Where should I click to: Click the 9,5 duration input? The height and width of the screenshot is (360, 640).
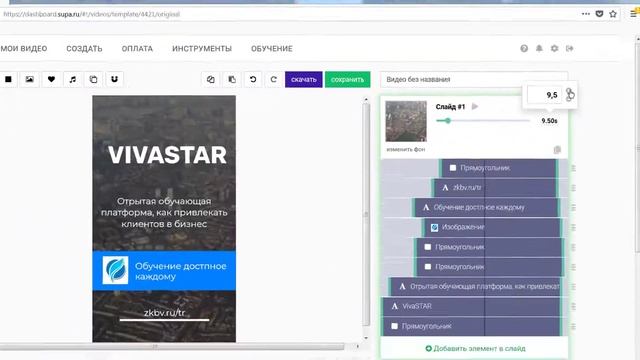tap(544, 95)
